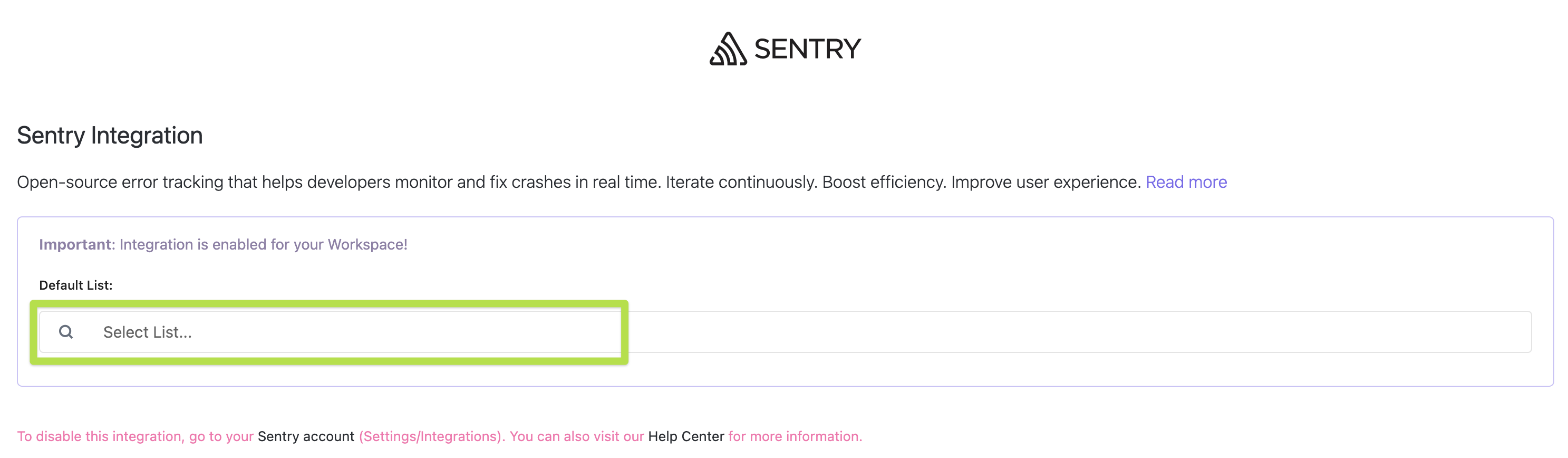
Task: Click the 'Improve user experience.' sentence
Action: [1046, 182]
